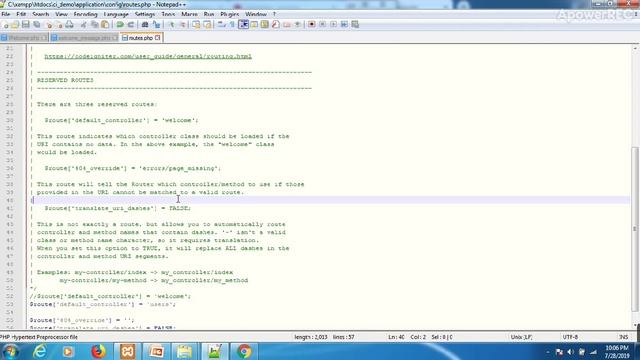Image resolution: width=640 pixels, height=360 pixels.
Task: Show the Document Map panel icon
Action: 264,24
